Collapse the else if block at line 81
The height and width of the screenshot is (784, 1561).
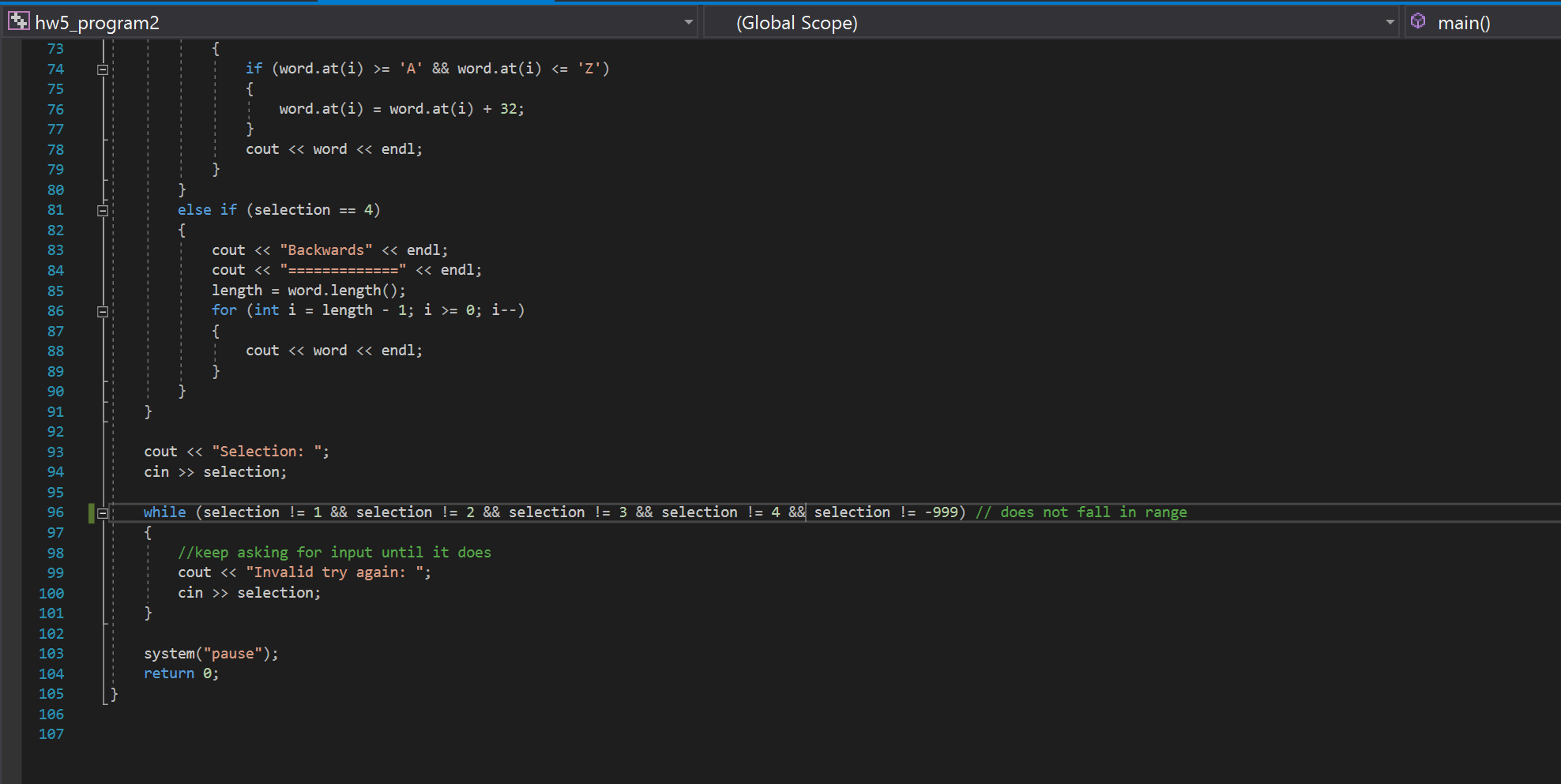(103, 210)
